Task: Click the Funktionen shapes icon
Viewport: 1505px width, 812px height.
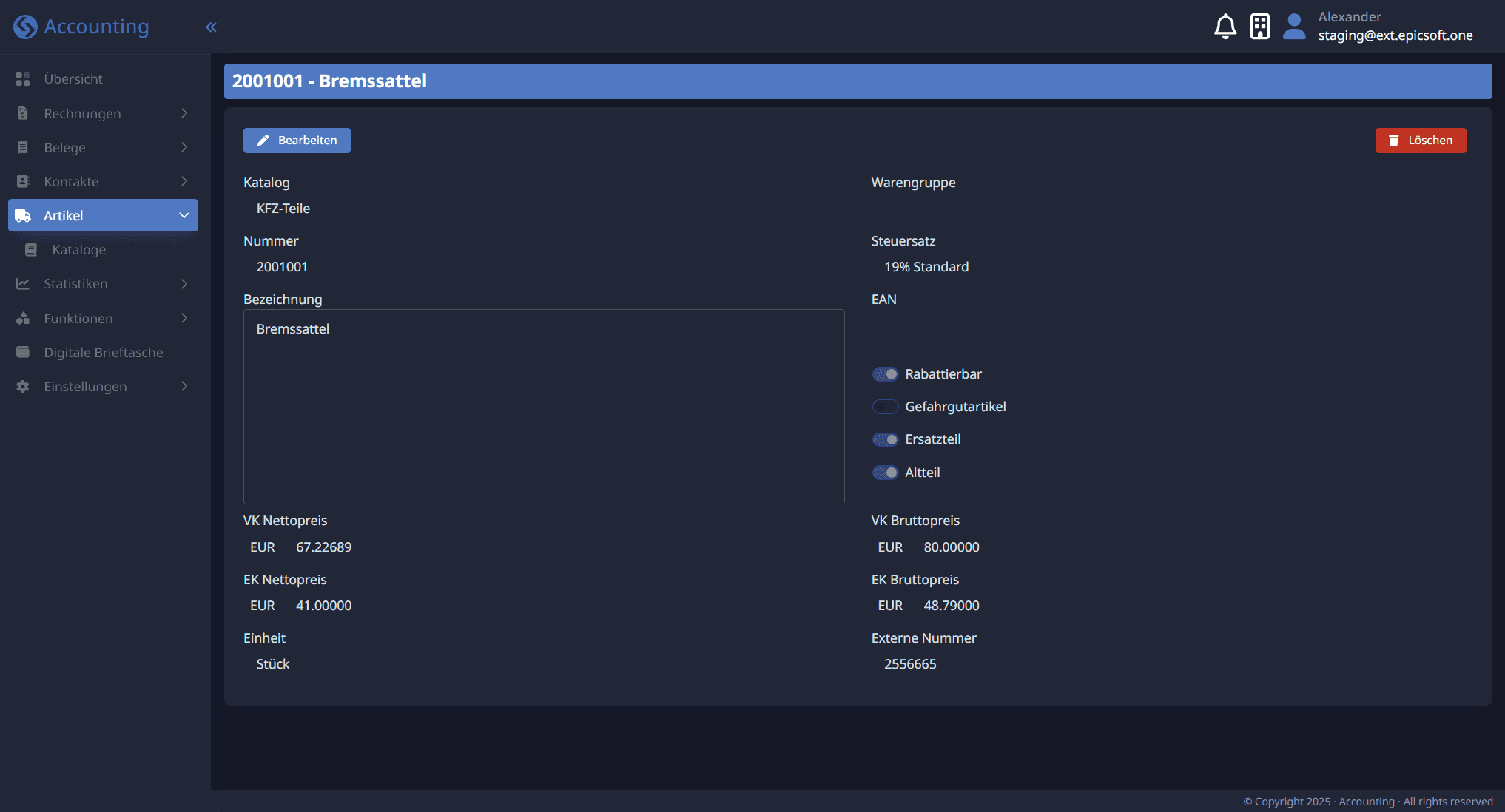Action: click(x=23, y=318)
